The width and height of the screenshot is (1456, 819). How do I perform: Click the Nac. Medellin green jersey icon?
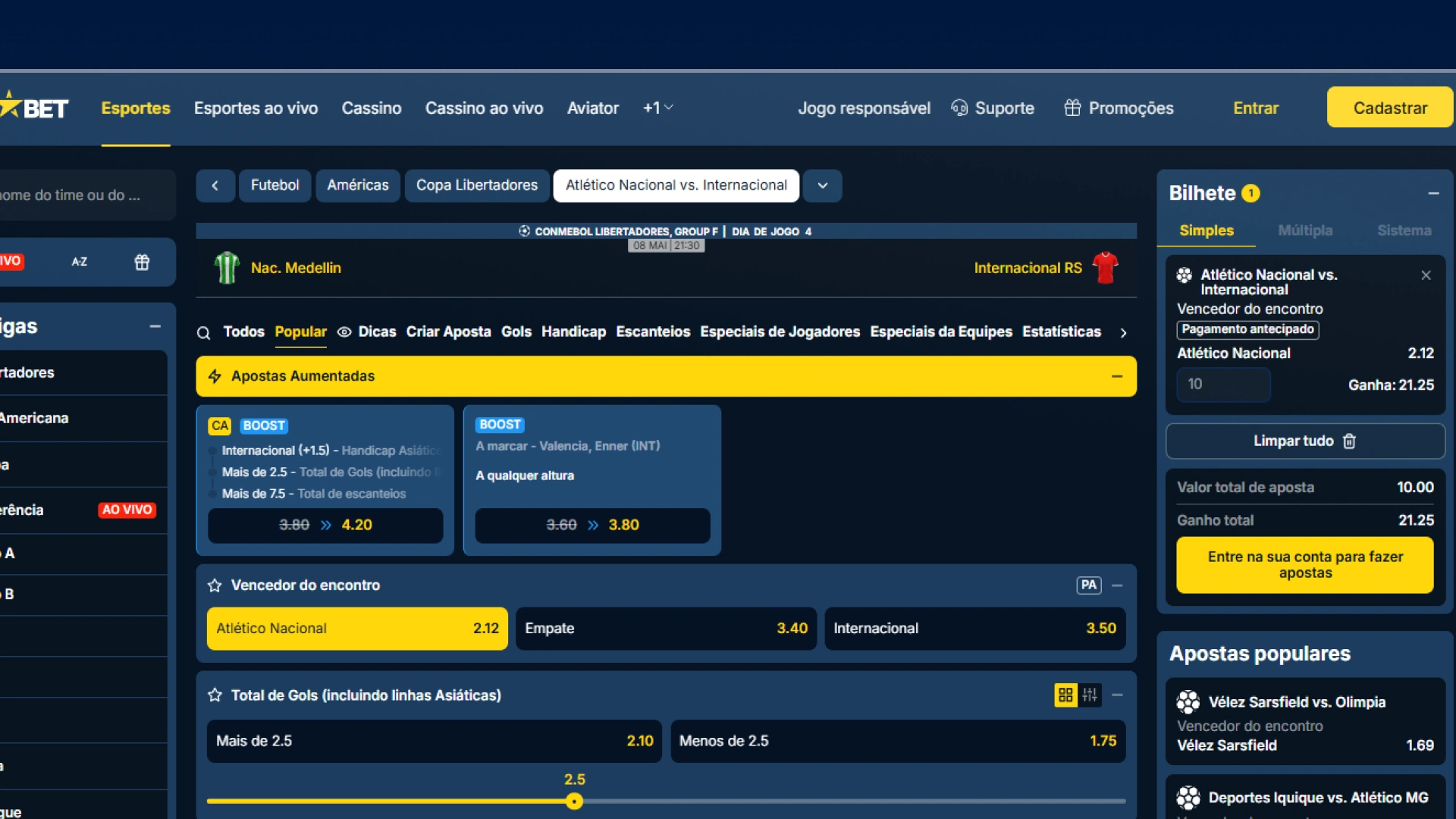226,268
